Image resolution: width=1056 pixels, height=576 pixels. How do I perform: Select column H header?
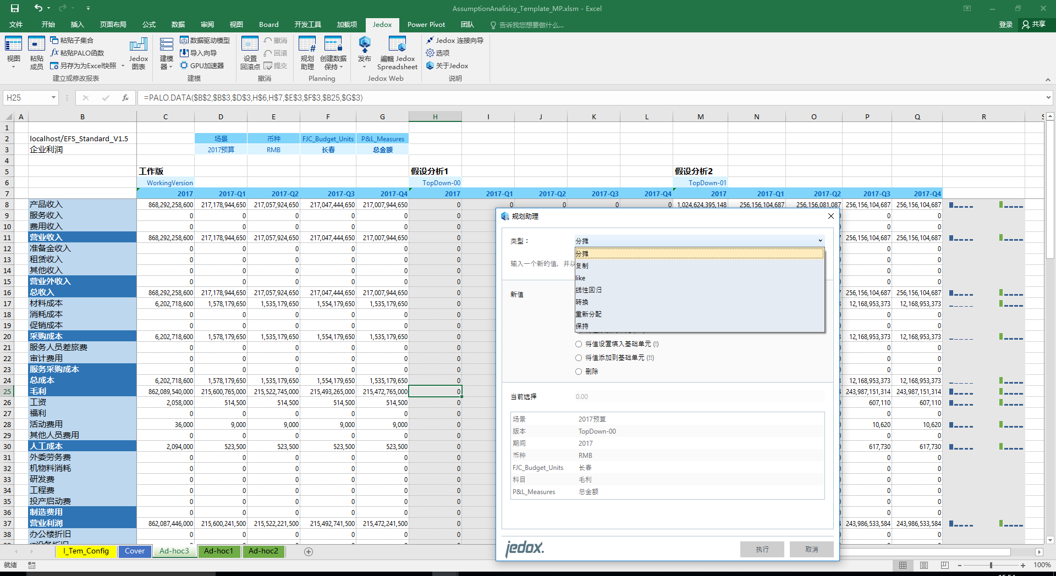click(435, 117)
